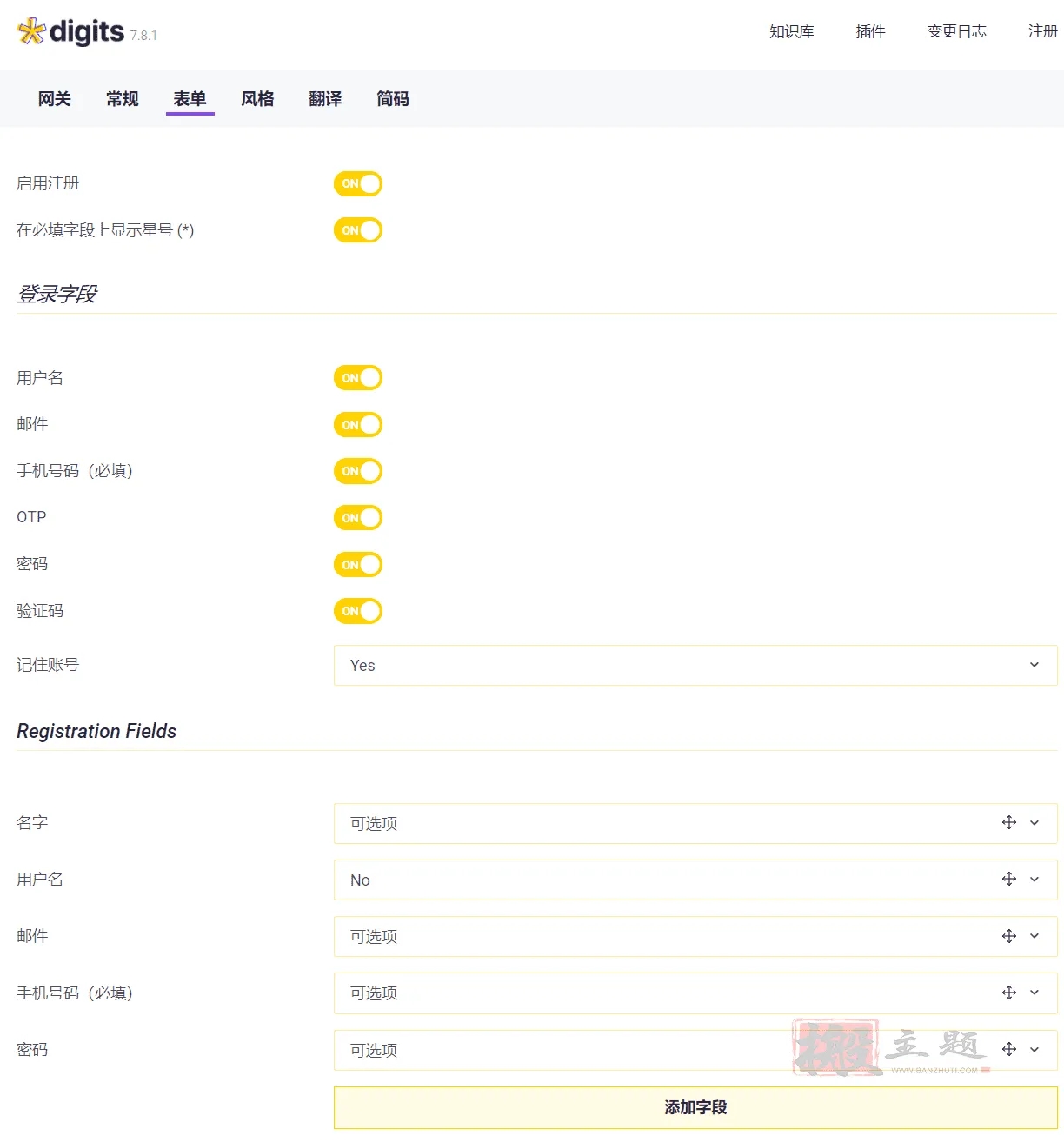Click move handle for 手机号码 registration field
The image size is (1064, 1142).
pyautogui.click(x=1009, y=993)
